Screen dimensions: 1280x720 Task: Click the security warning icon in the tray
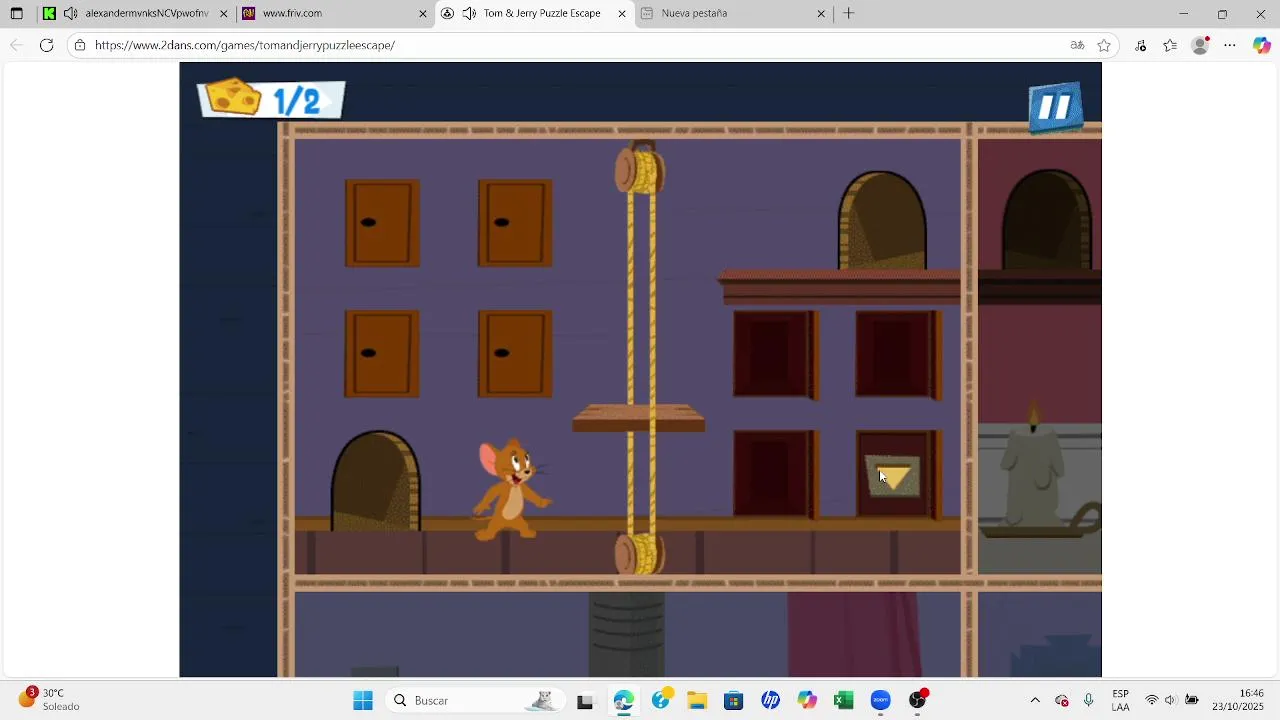(x=1062, y=700)
